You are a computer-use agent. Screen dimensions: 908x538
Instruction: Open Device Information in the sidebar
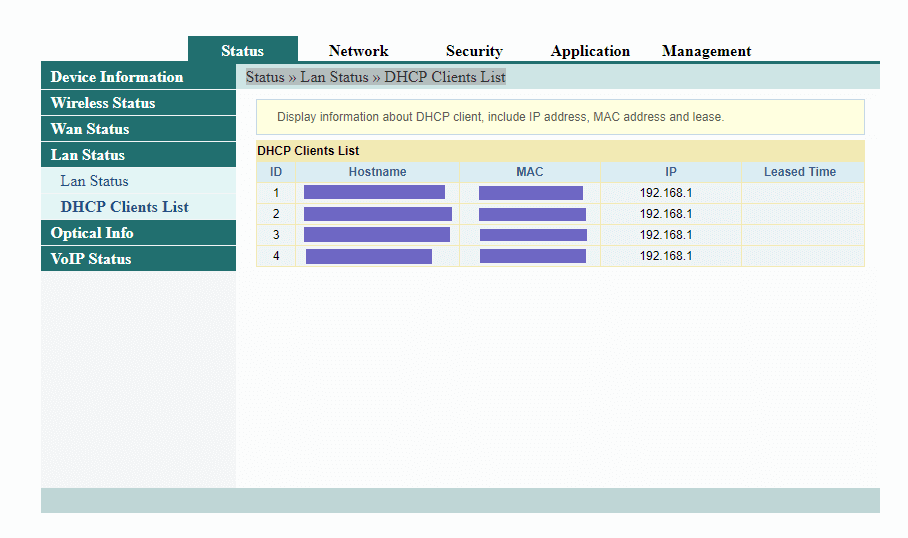coord(117,77)
